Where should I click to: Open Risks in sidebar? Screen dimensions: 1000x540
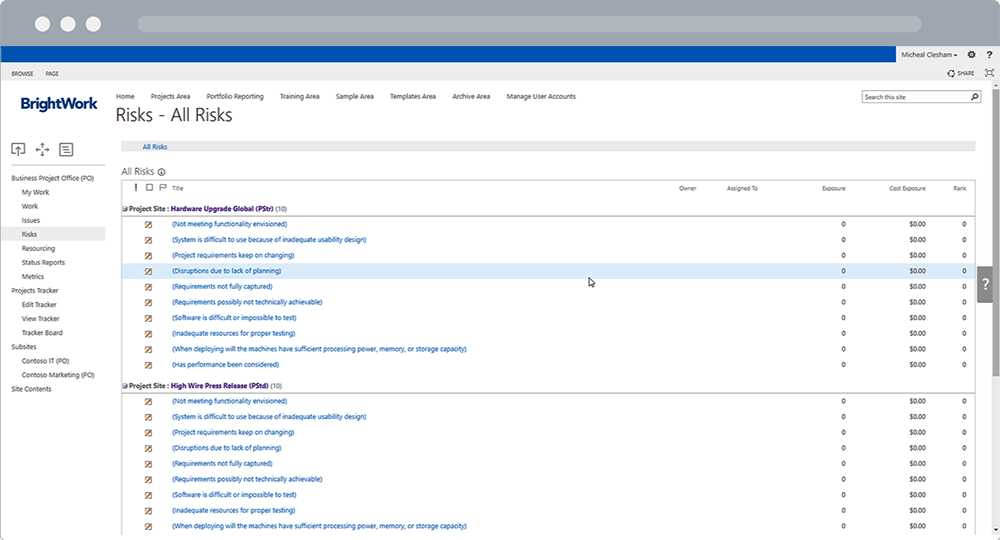click(29, 235)
